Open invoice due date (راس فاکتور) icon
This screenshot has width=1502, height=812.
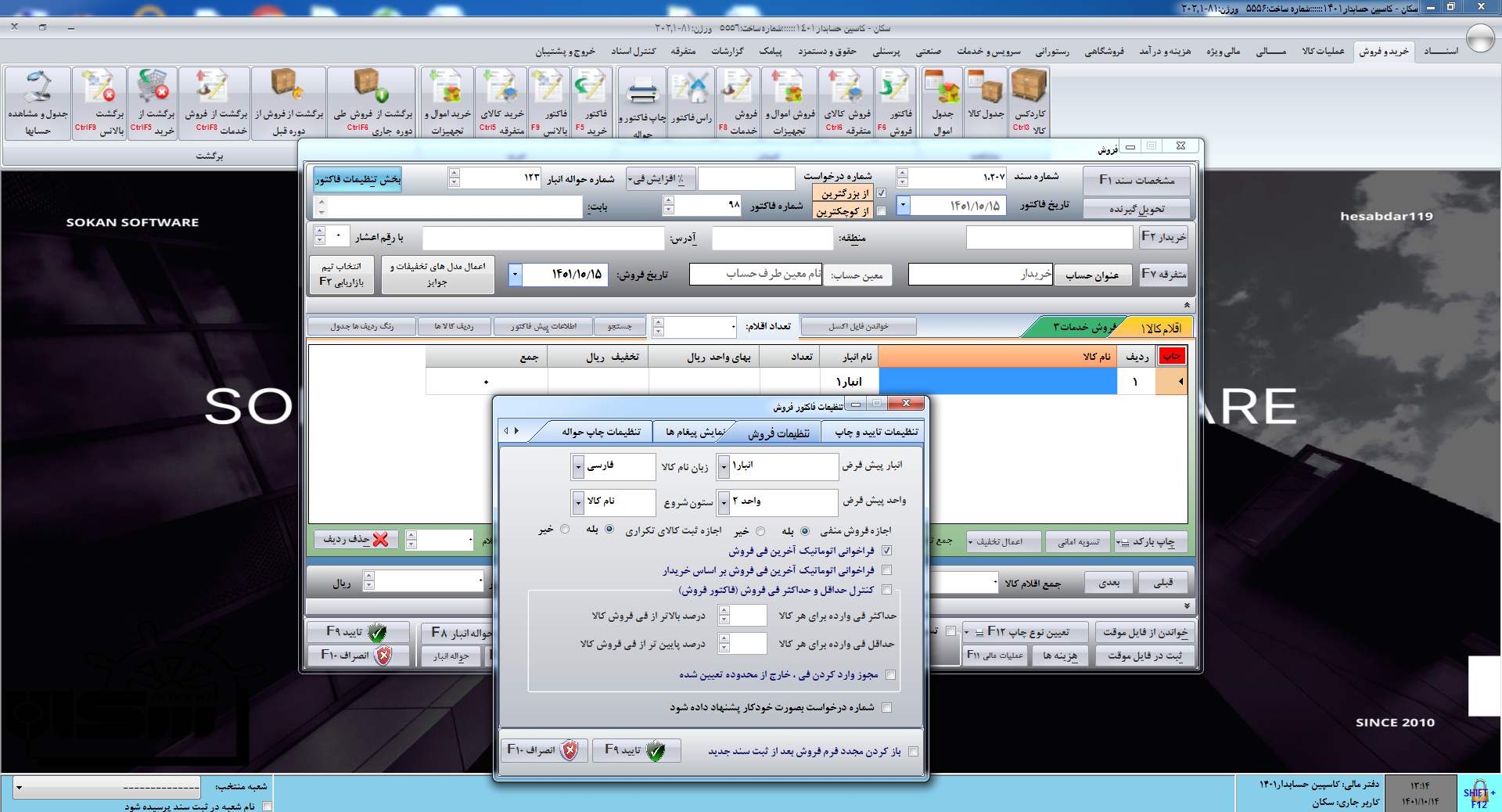[x=692, y=102]
